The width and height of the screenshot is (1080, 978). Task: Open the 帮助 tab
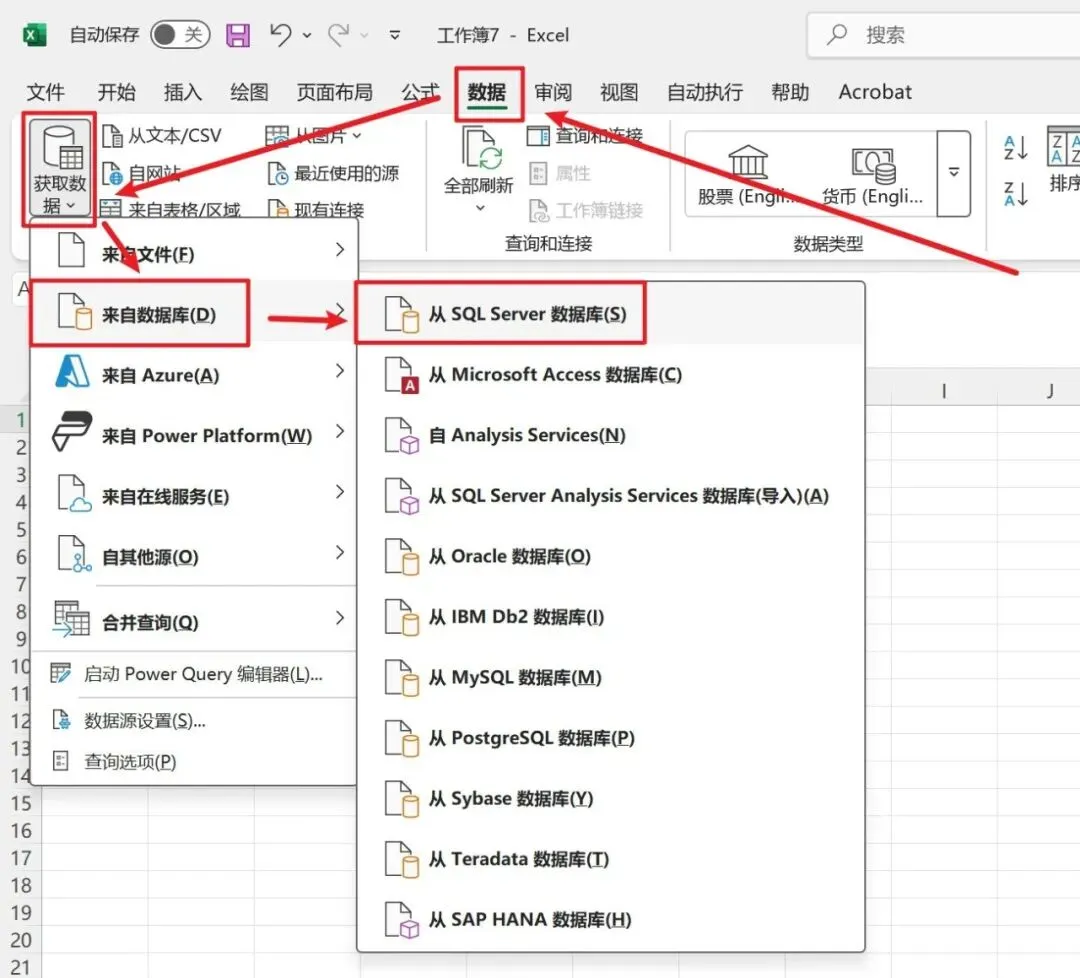click(x=790, y=92)
